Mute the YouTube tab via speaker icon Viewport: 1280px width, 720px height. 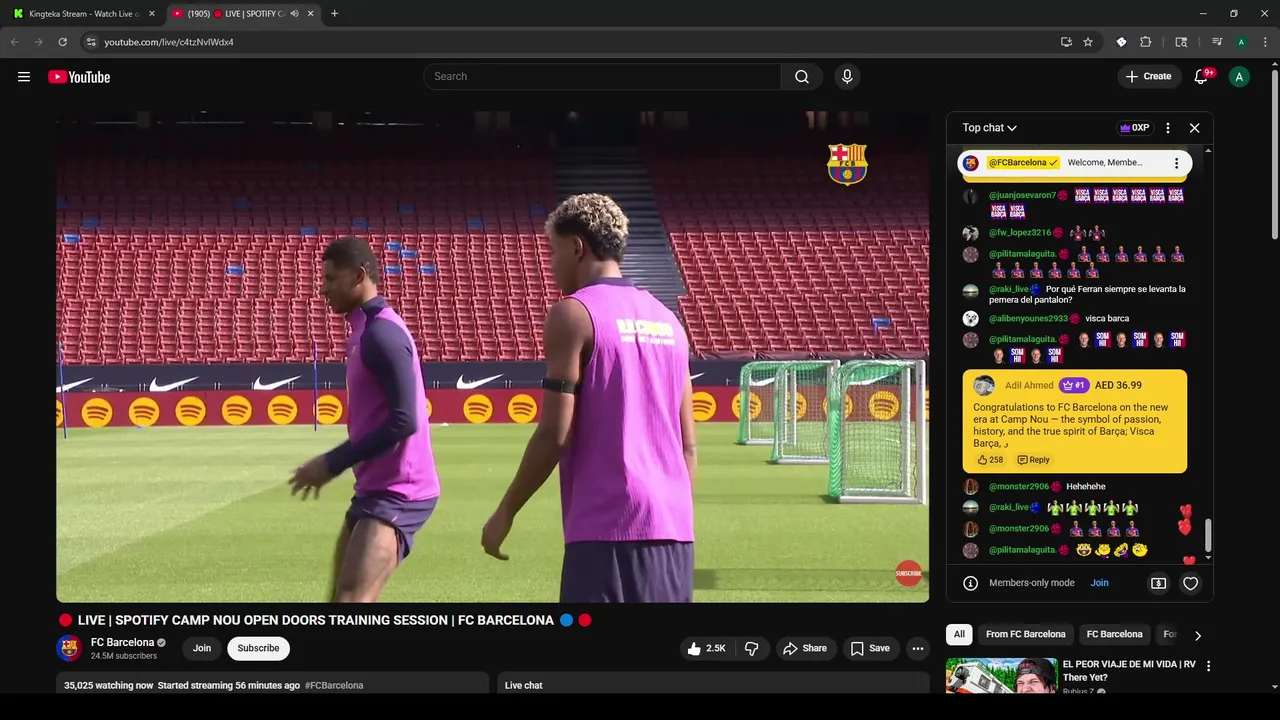coord(295,14)
